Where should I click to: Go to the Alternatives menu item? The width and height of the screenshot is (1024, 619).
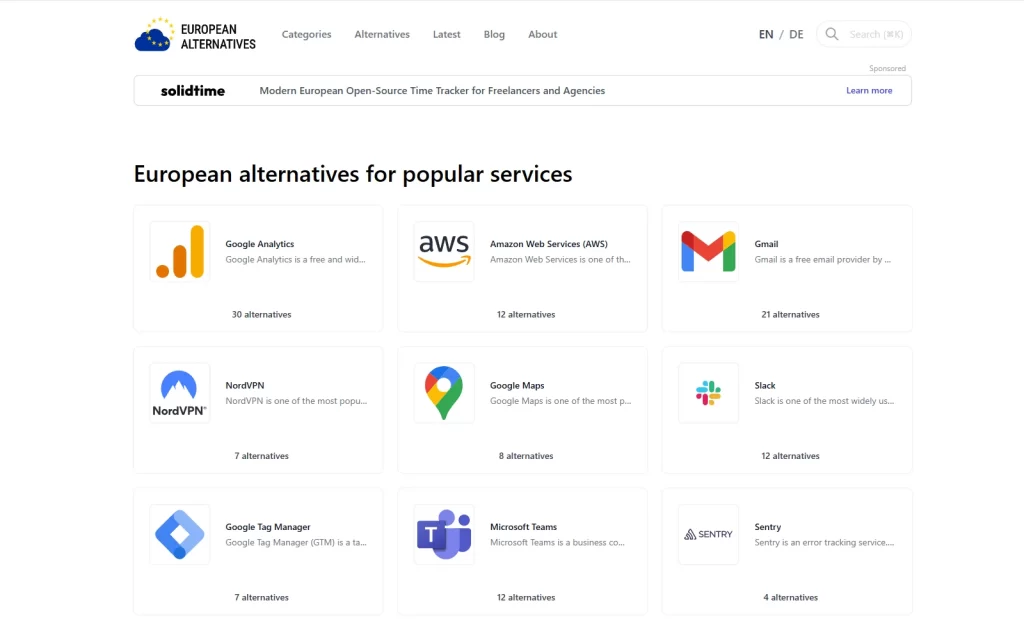click(382, 34)
